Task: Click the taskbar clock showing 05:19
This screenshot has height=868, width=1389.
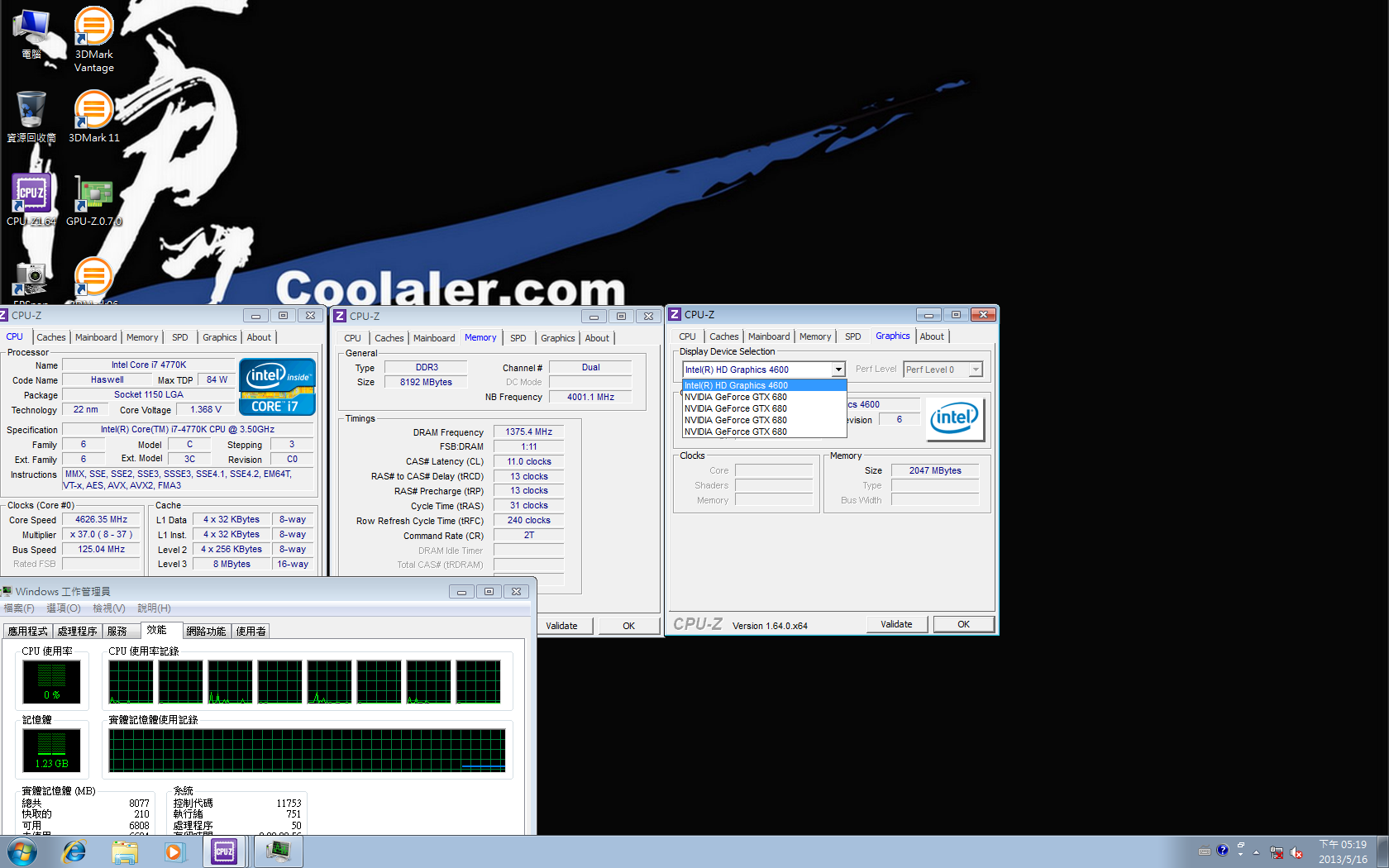Action: 1343,852
